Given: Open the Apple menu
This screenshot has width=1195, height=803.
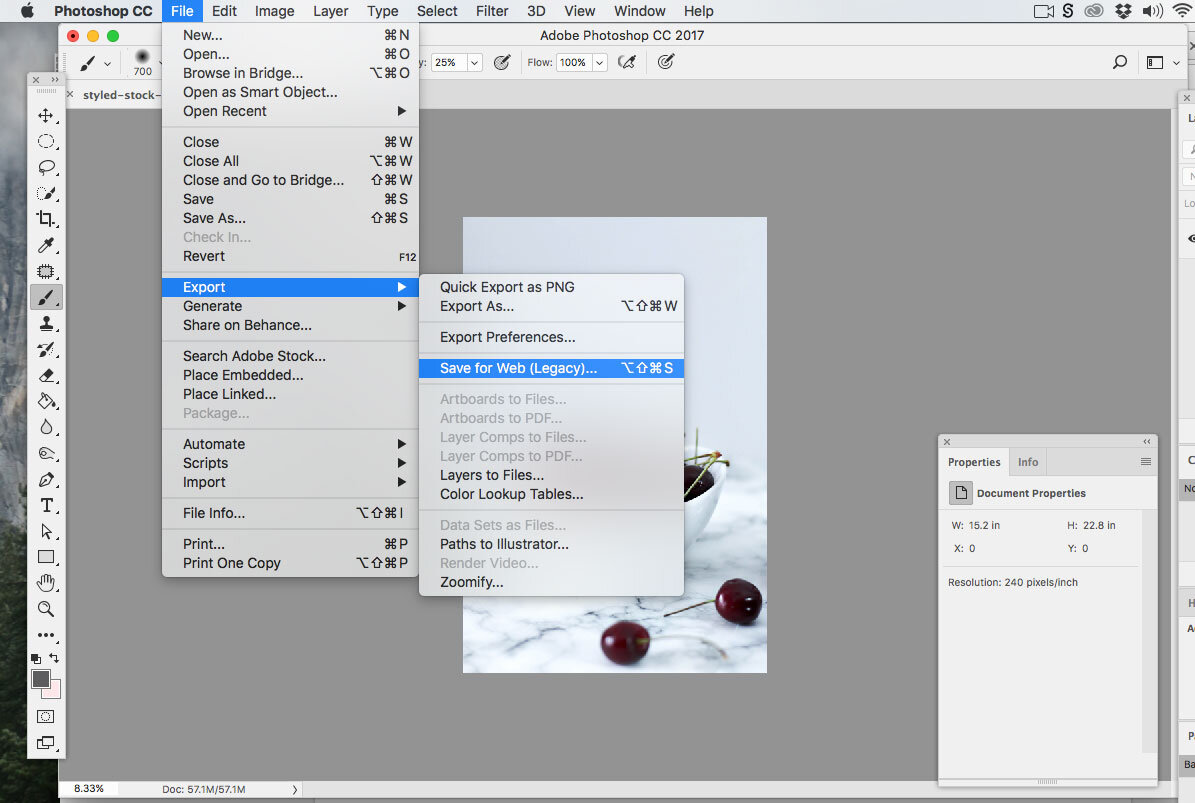Looking at the screenshot, I should (x=27, y=11).
